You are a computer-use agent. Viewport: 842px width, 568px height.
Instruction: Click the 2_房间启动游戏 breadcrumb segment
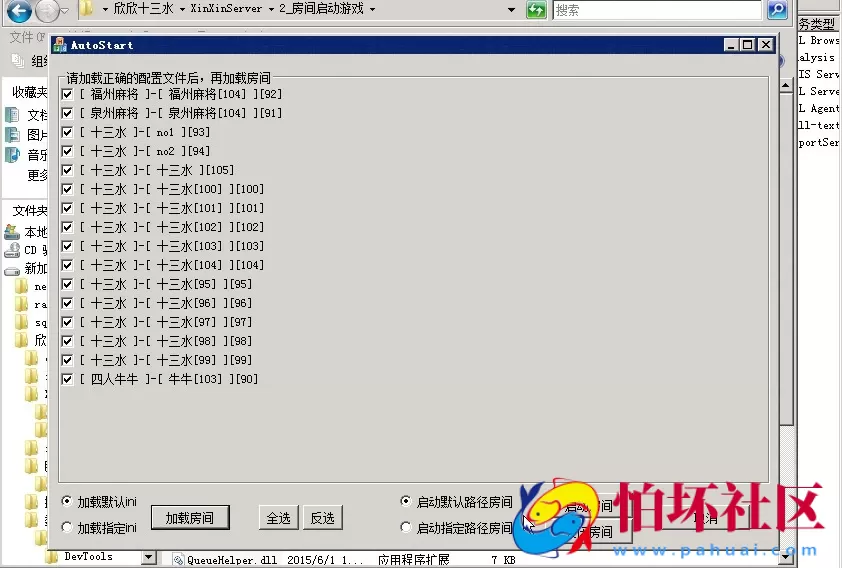[321, 9]
